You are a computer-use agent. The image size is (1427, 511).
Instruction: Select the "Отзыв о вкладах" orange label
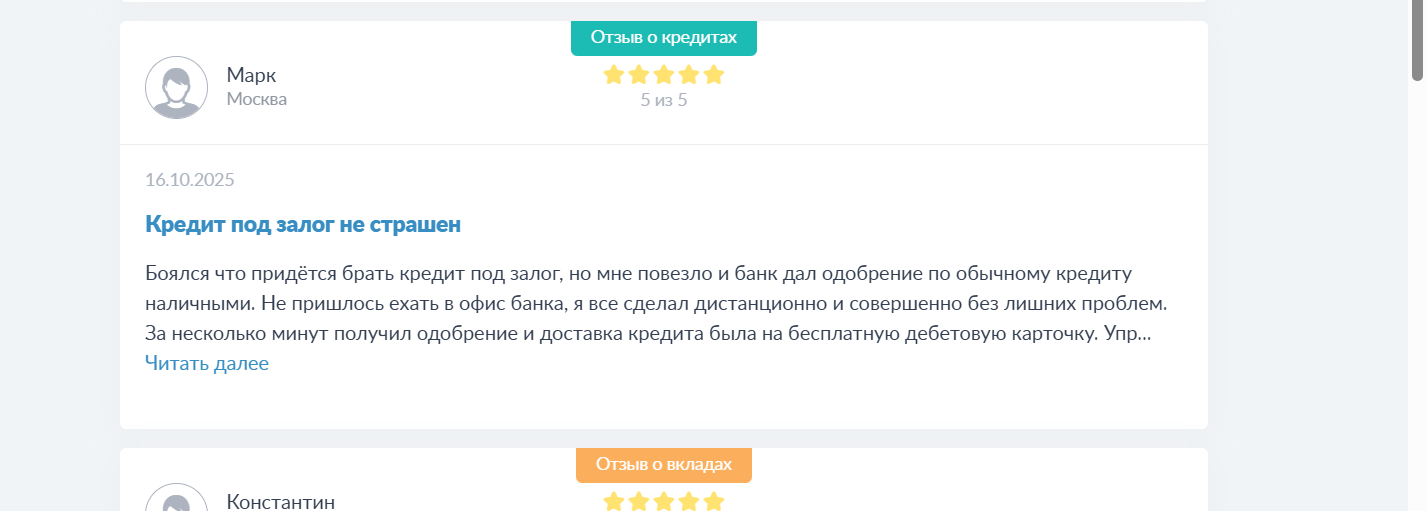(664, 464)
